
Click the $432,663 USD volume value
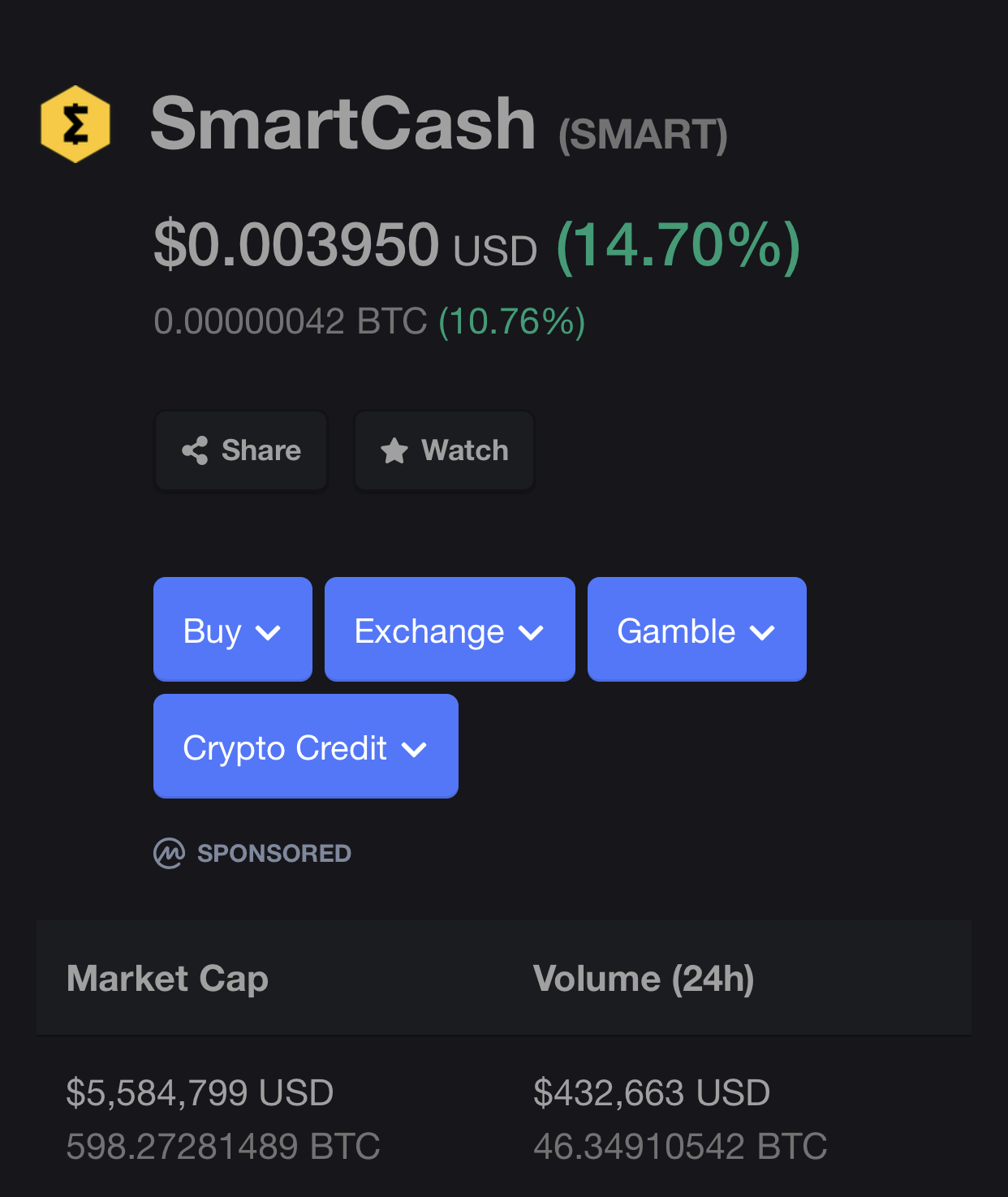tap(652, 1092)
